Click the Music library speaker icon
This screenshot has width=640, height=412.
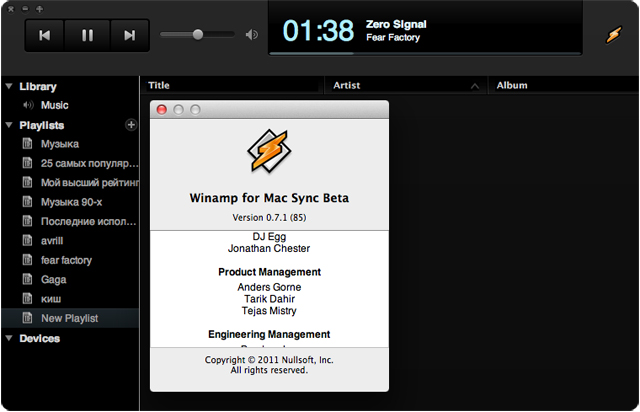tap(28, 105)
